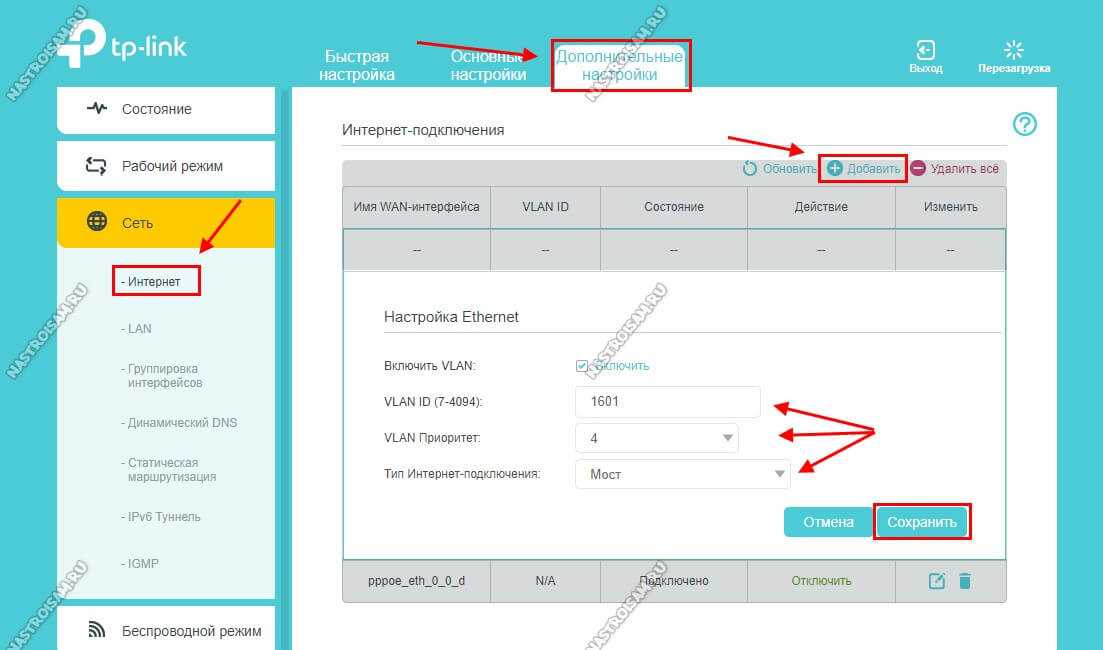
Task: Delete pppoe_eth_0_0_d with the trash icon
Action: 965,581
